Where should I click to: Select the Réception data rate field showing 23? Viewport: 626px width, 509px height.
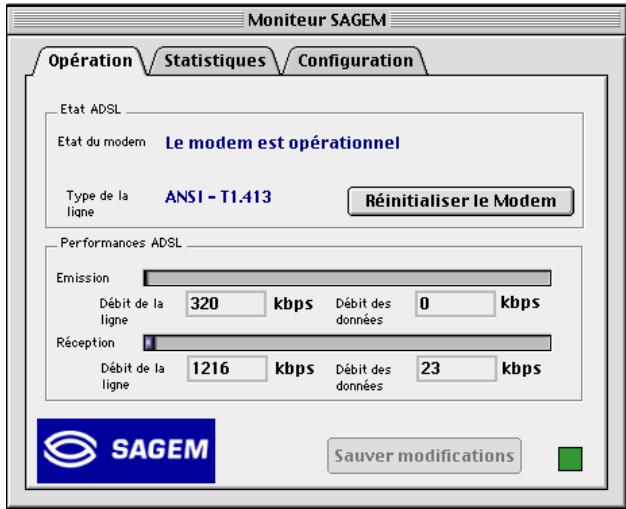(457, 368)
